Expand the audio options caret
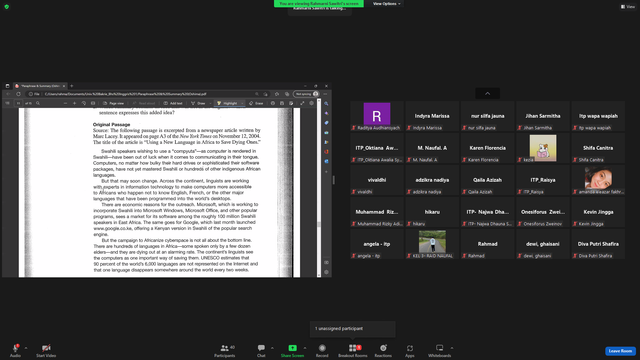Image resolution: width=640 pixels, height=360 pixels. pos(26,348)
